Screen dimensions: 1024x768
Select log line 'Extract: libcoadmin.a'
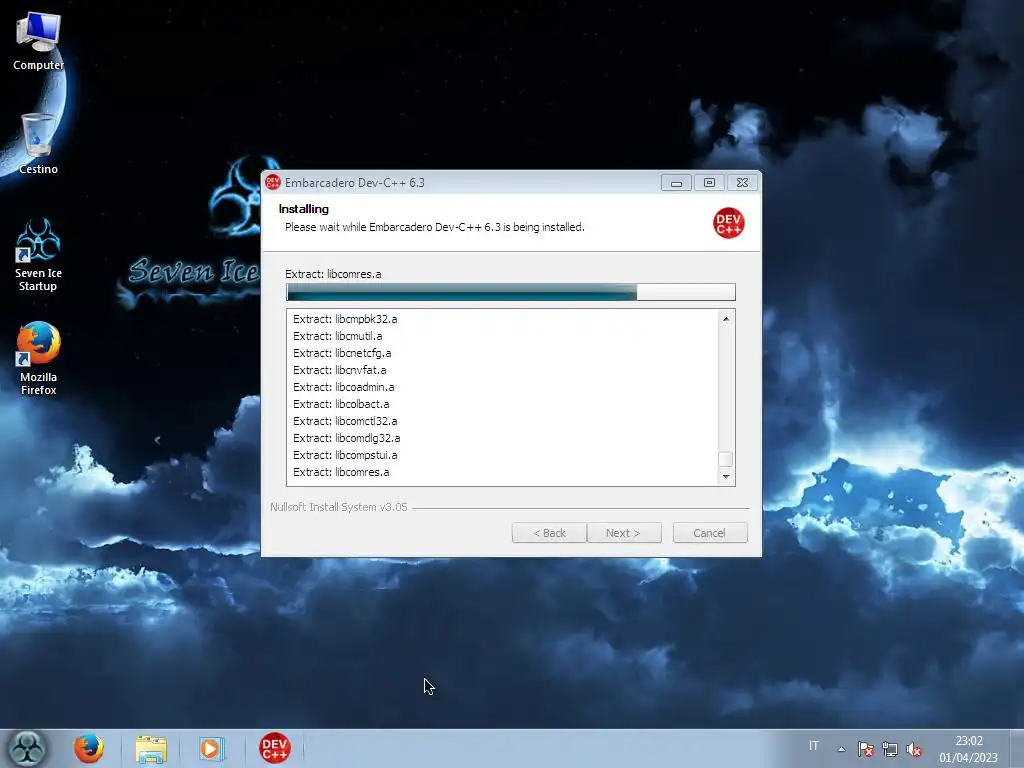[x=344, y=387]
